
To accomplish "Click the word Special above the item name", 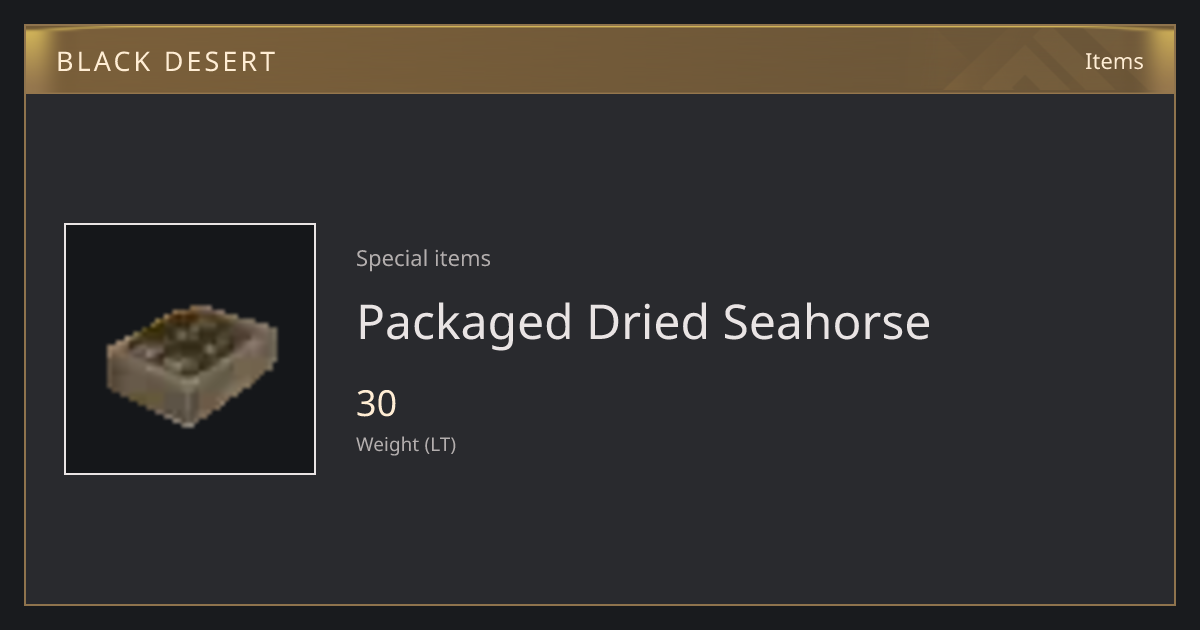I will (x=389, y=258).
